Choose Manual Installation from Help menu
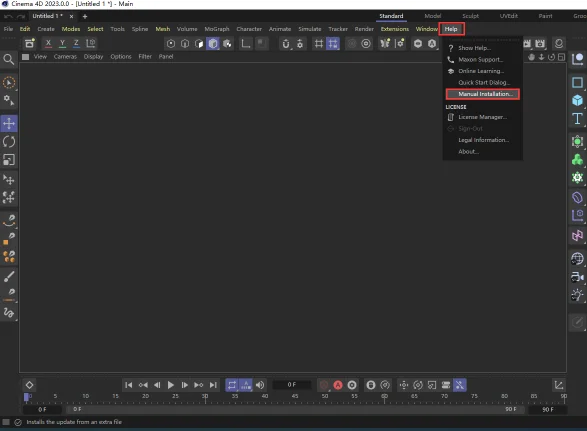587x431 pixels. pos(483,94)
